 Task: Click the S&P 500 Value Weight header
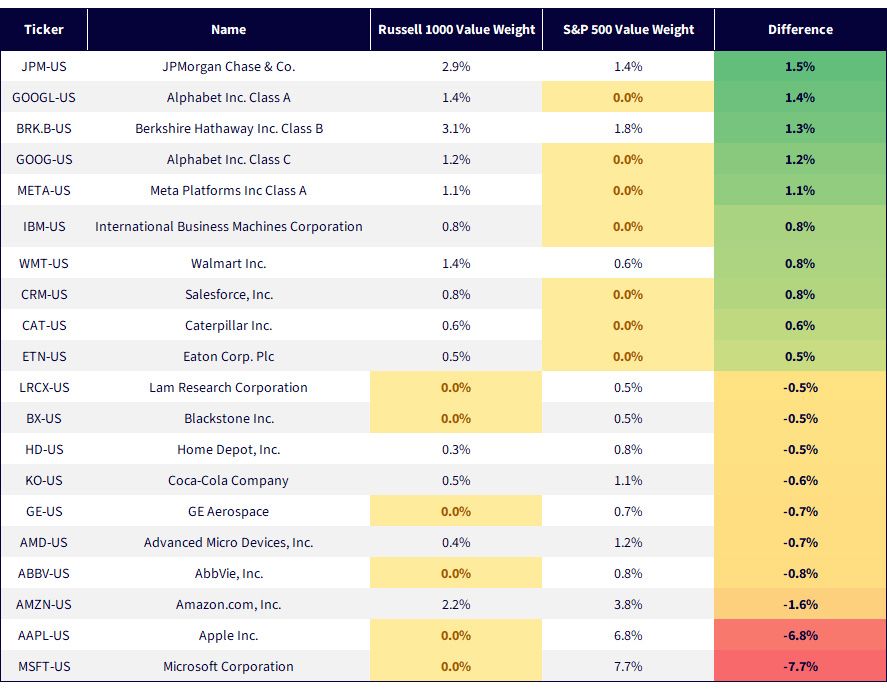click(628, 29)
